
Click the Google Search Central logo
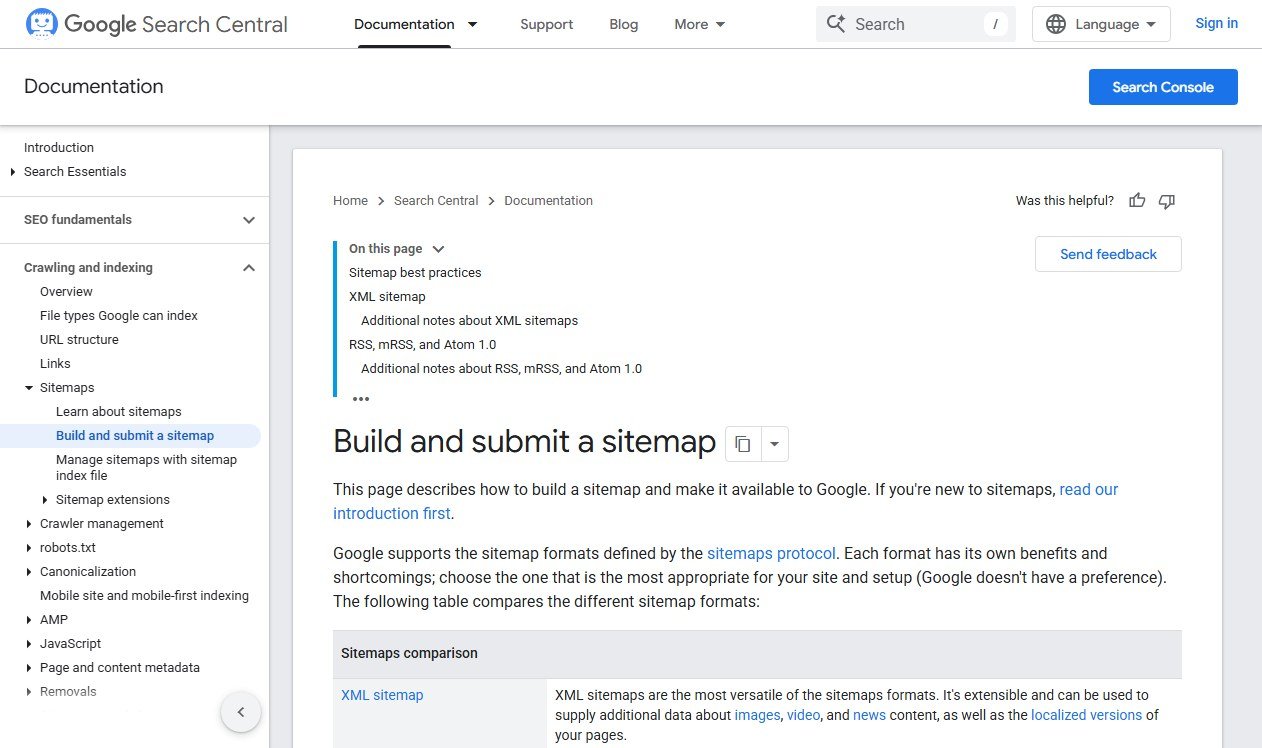click(156, 24)
